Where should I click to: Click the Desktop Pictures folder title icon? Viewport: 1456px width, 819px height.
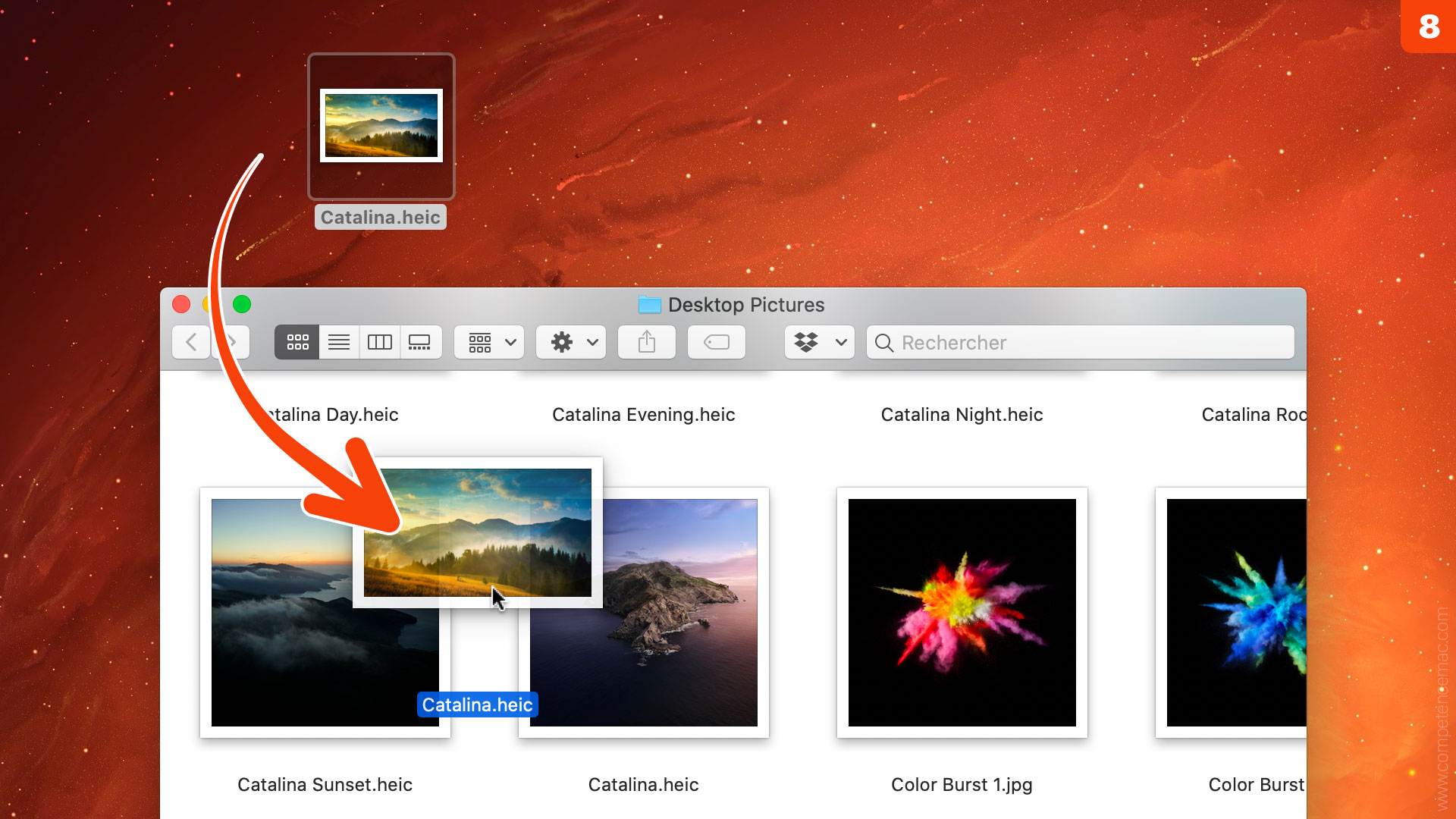(x=649, y=305)
